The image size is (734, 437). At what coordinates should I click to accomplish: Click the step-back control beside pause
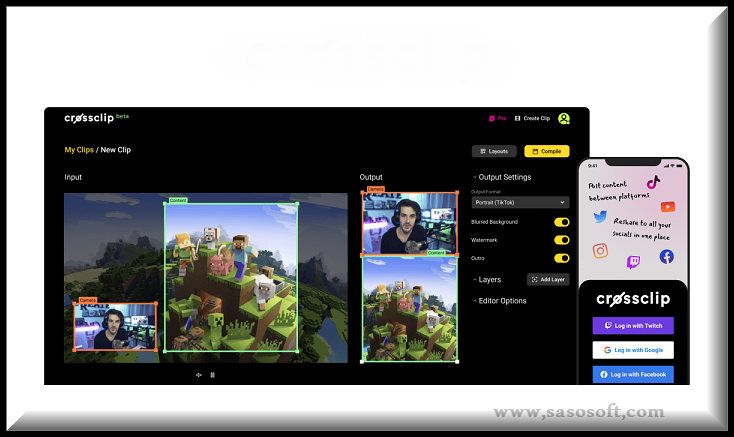click(x=198, y=375)
